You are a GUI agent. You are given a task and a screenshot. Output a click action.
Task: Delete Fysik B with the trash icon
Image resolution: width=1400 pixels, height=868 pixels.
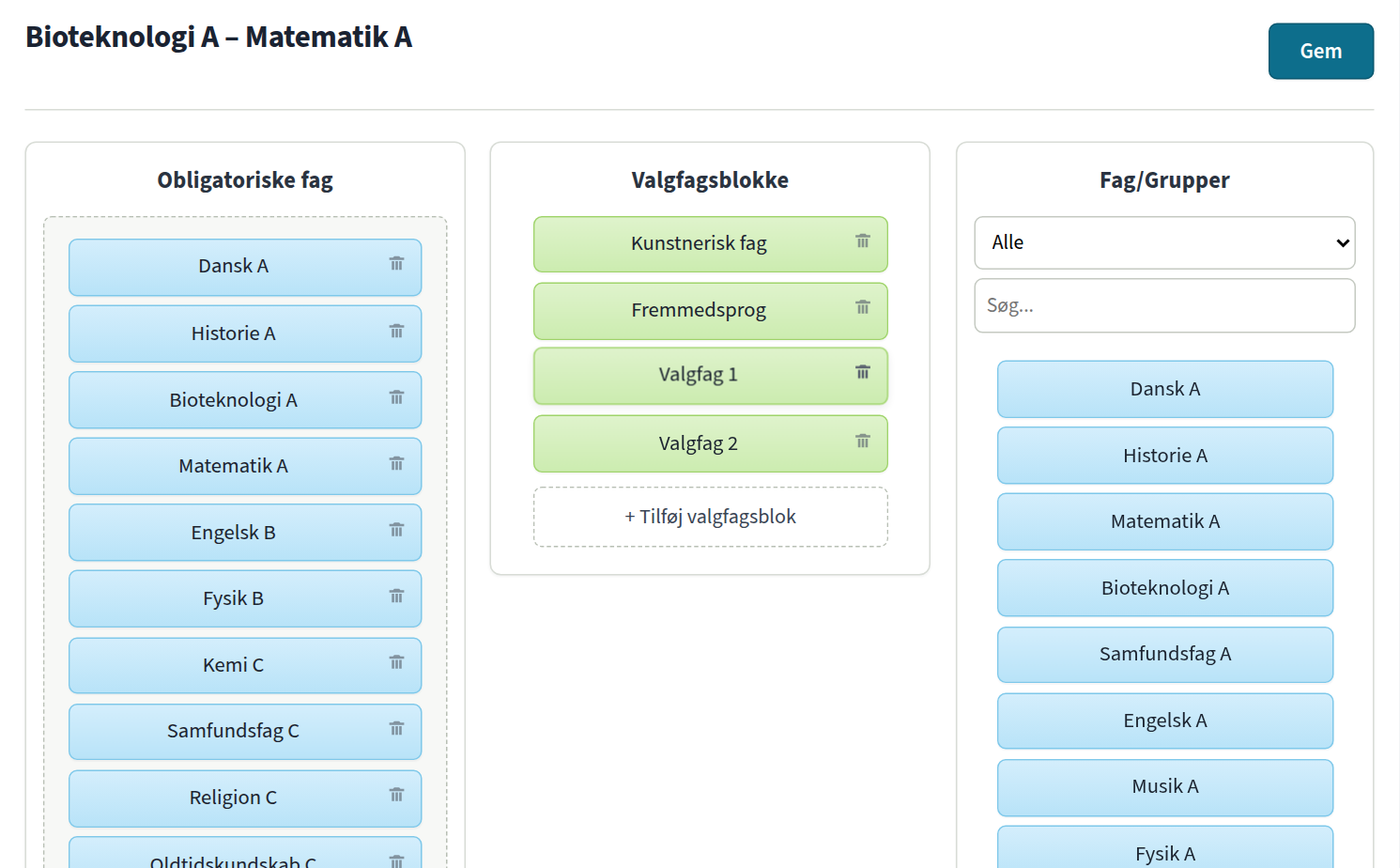click(x=396, y=597)
